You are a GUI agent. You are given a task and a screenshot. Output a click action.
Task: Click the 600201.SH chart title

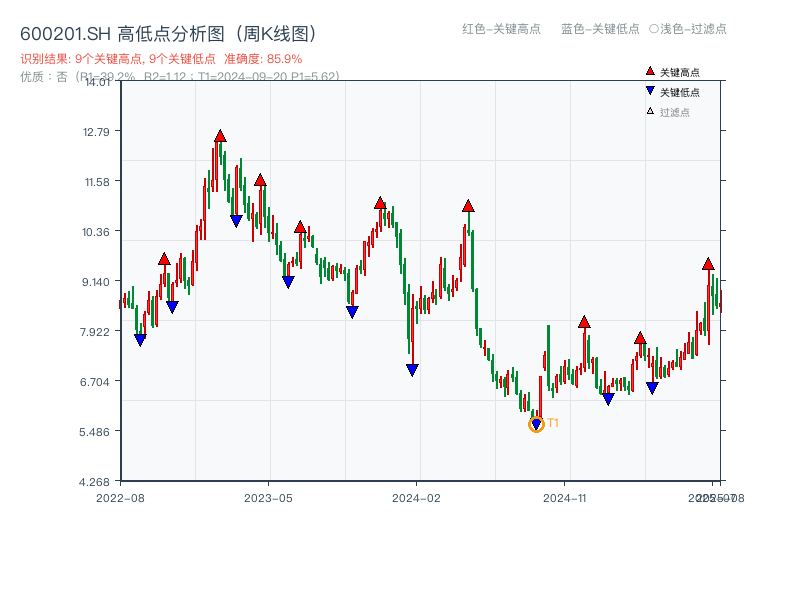(x=166, y=31)
